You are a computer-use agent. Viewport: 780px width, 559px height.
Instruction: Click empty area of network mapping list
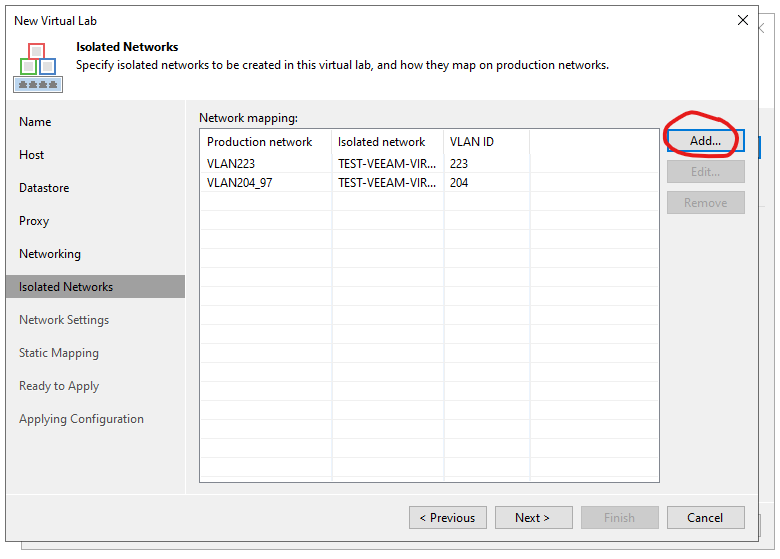tap(429, 338)
